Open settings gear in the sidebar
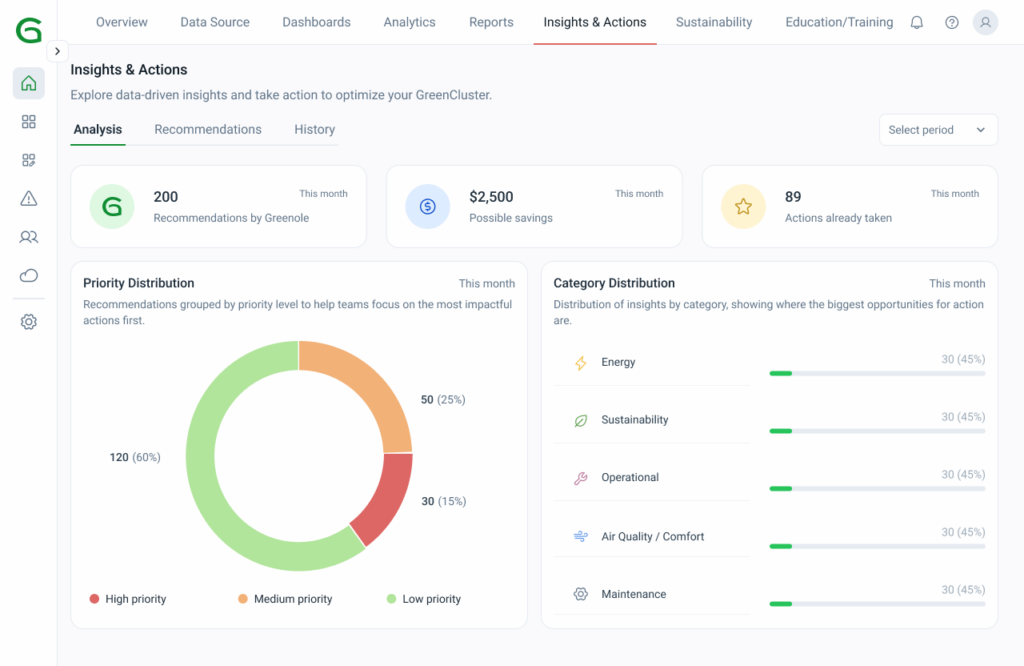Image resolution: width=1024 pixels, height=666 pixels. (x=29, y=322)
